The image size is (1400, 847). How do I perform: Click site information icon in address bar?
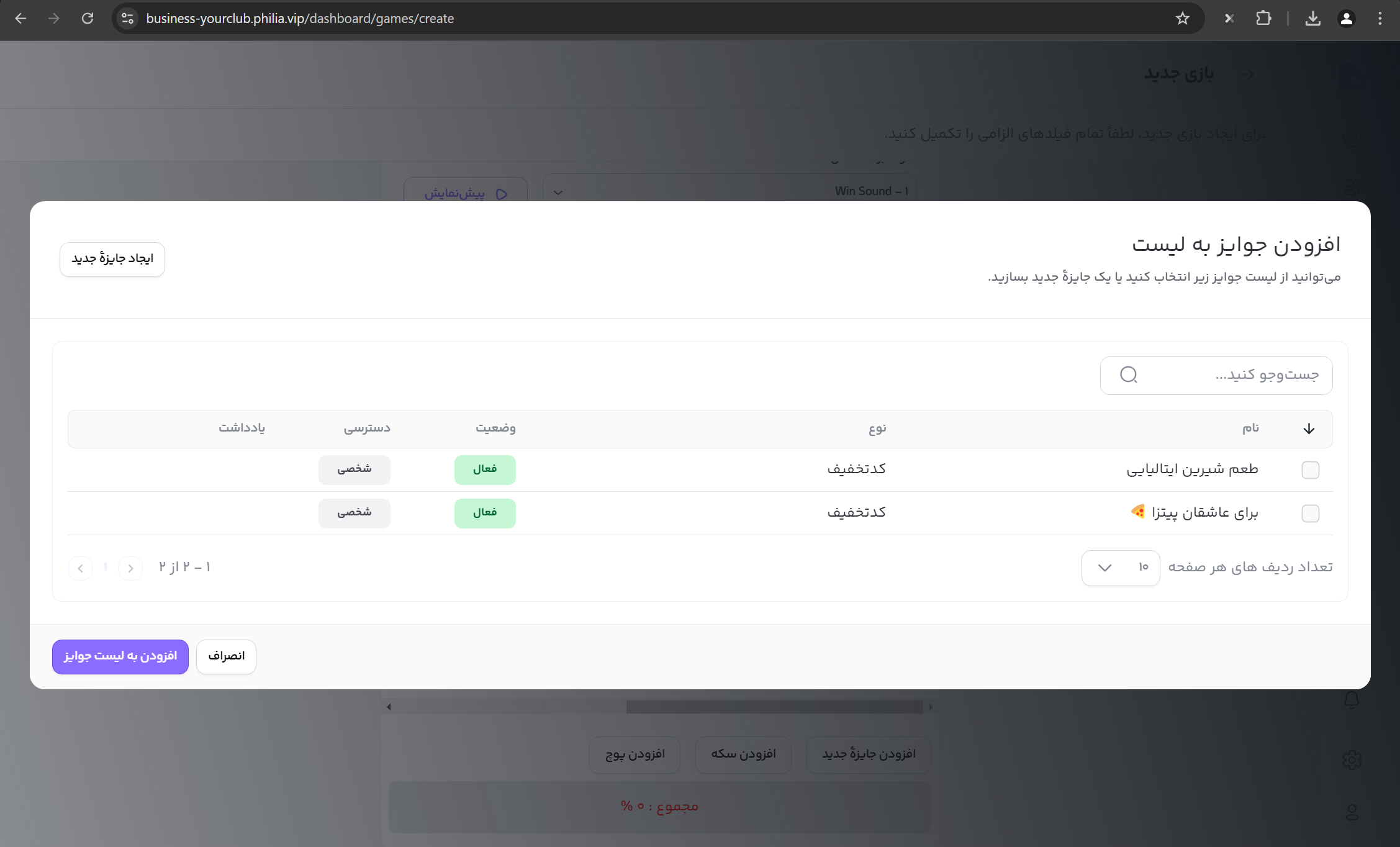point(128,19)
